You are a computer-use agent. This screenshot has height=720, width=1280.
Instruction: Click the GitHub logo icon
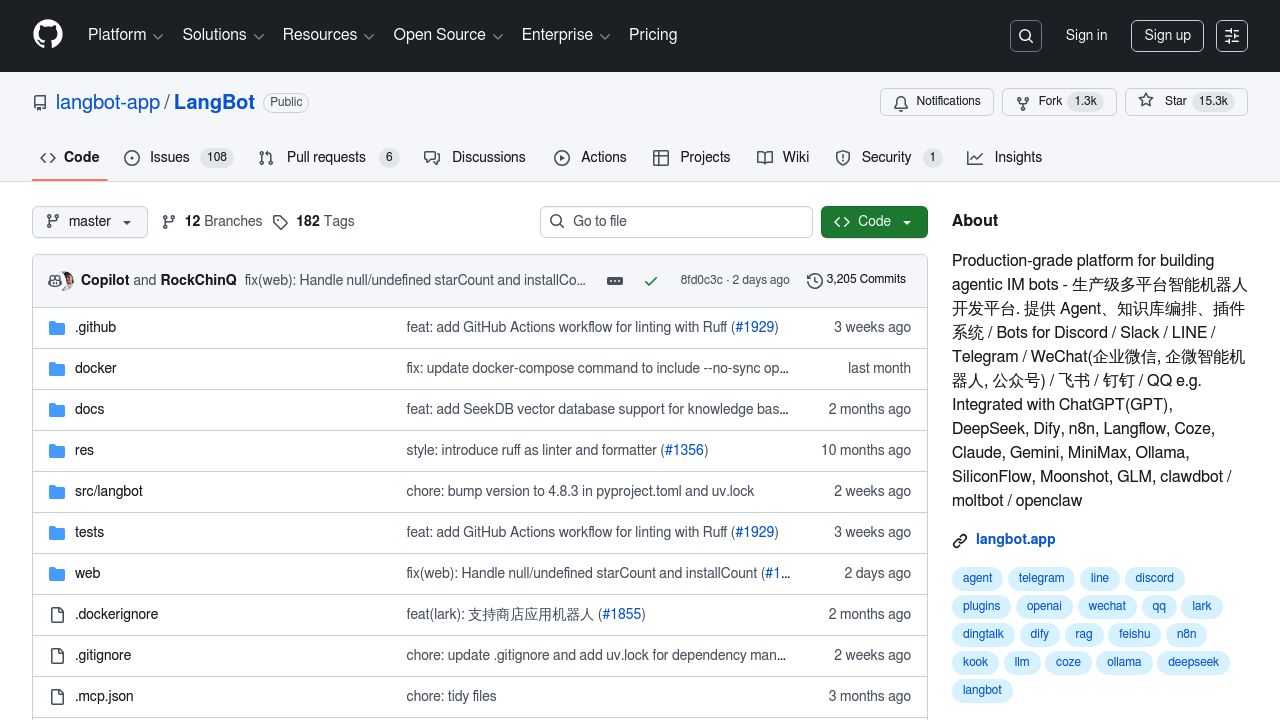(48, 35)
